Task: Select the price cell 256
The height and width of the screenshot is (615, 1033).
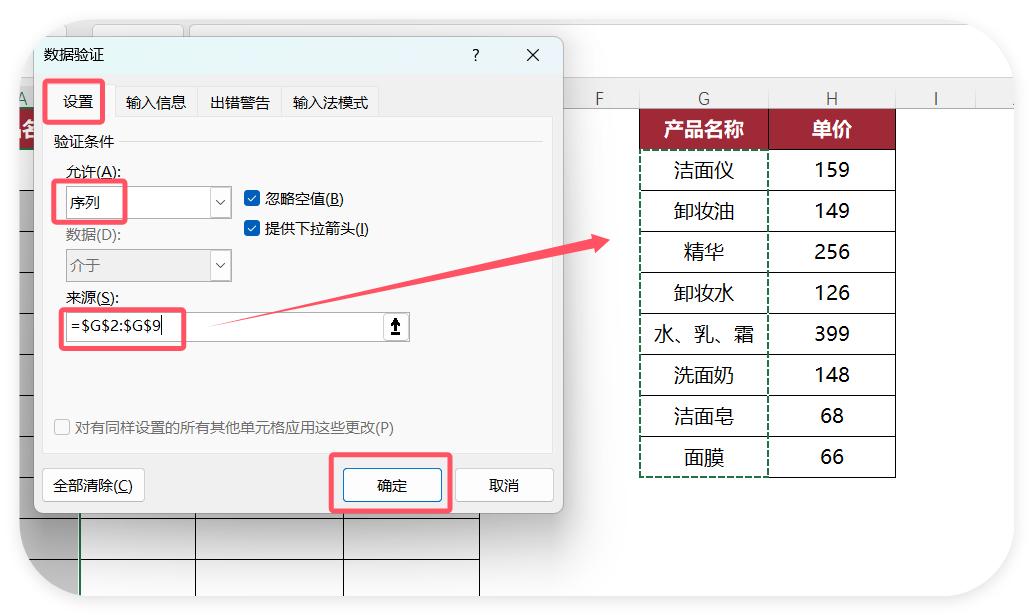Action: click(832, 252)
